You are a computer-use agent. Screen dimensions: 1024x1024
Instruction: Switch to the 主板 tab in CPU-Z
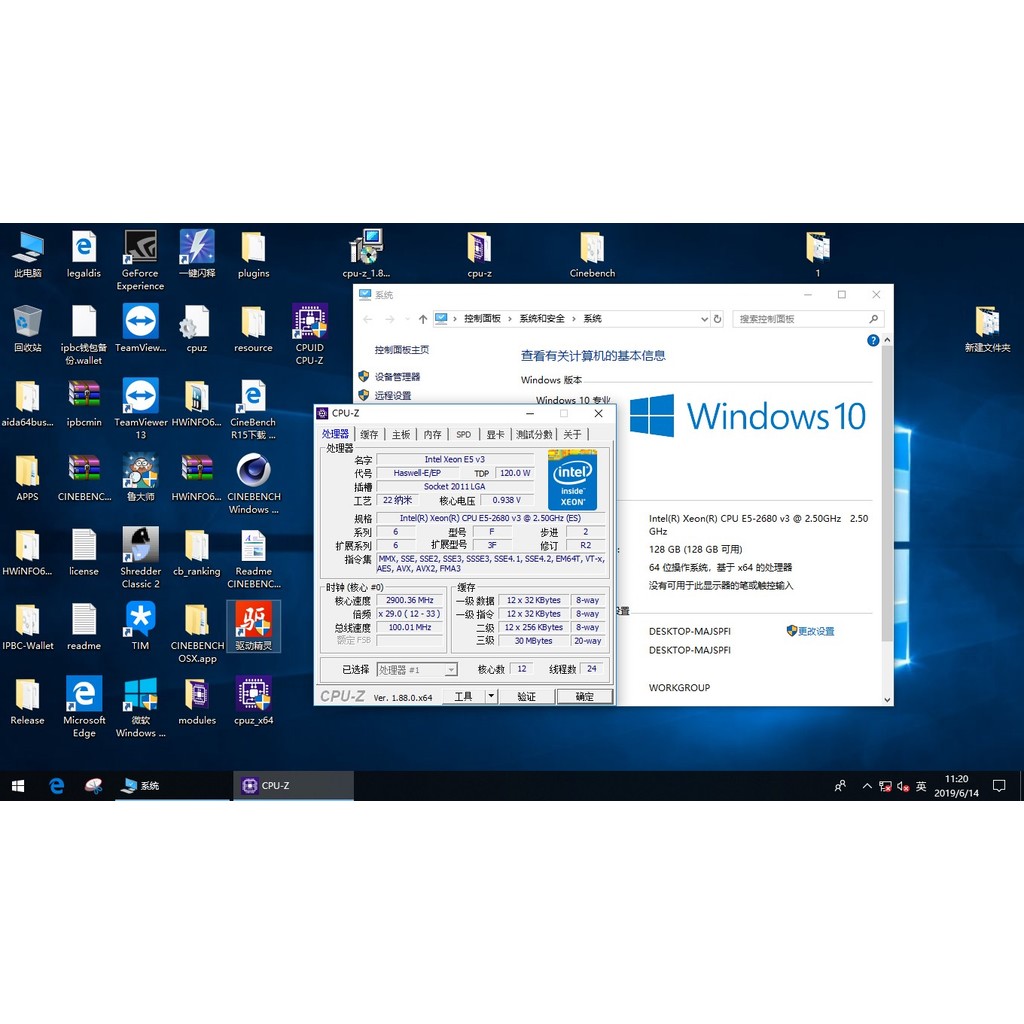pos(401,434)
